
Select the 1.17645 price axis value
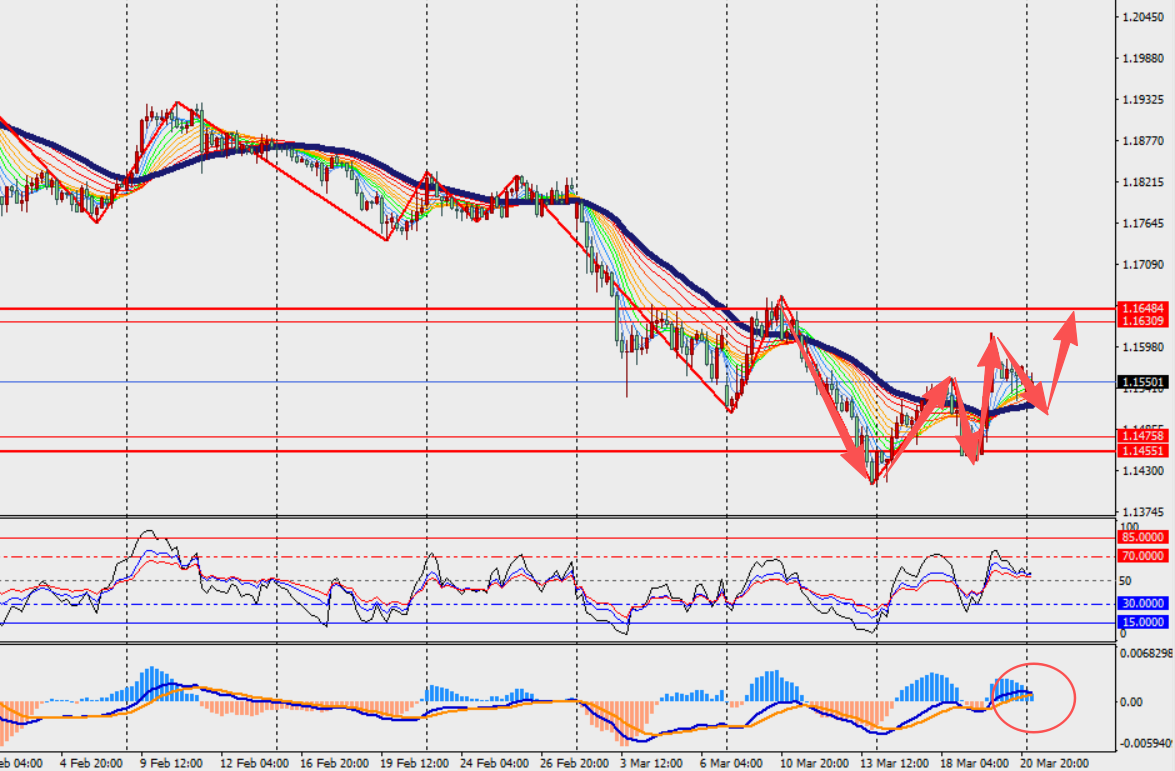pos(1142,223)
